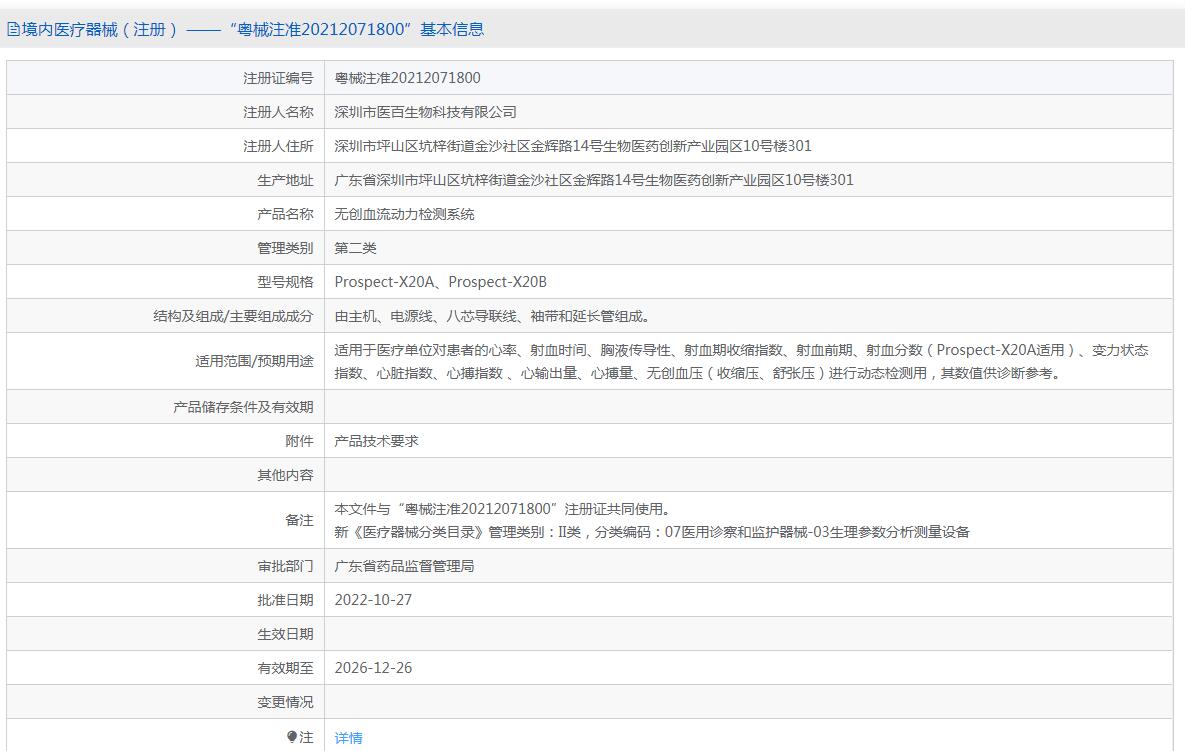
Task: Click the 变更情况 row label
Action: (285, 702)
